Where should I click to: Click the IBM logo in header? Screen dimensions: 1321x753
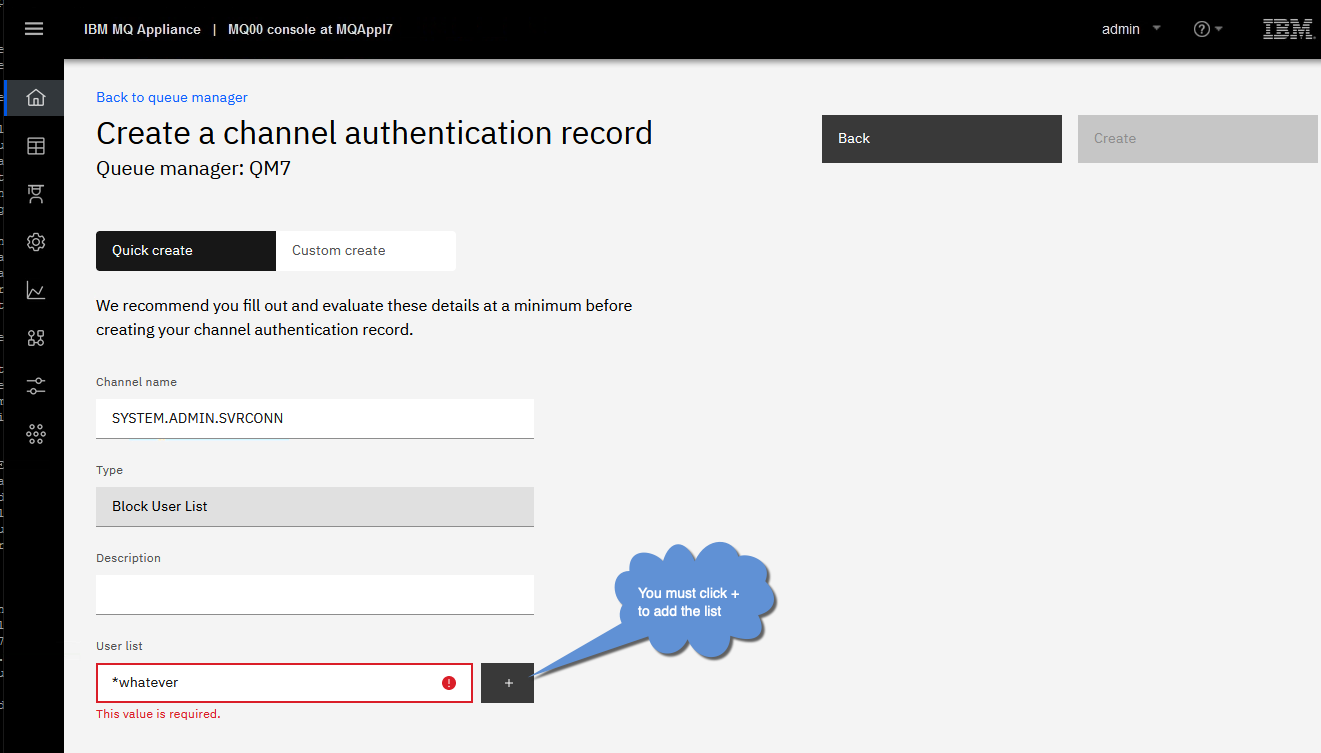[x=1288, y=29]
